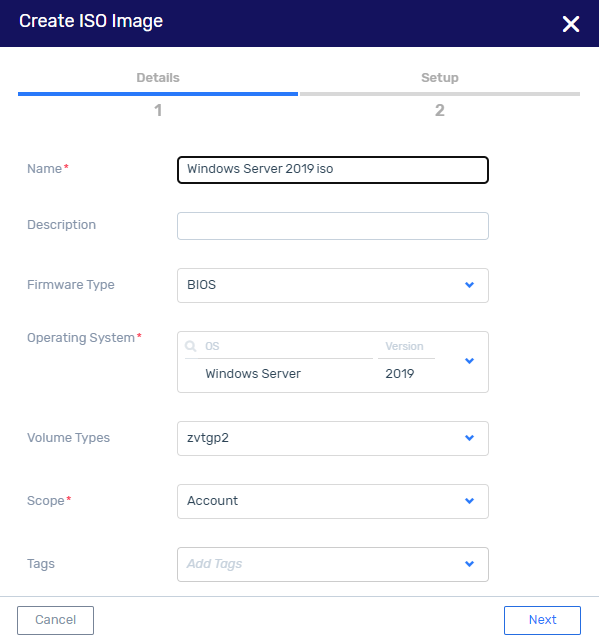Click the Firmware Type chevron icon
The image size is (599, 643).
click(469, 285)
